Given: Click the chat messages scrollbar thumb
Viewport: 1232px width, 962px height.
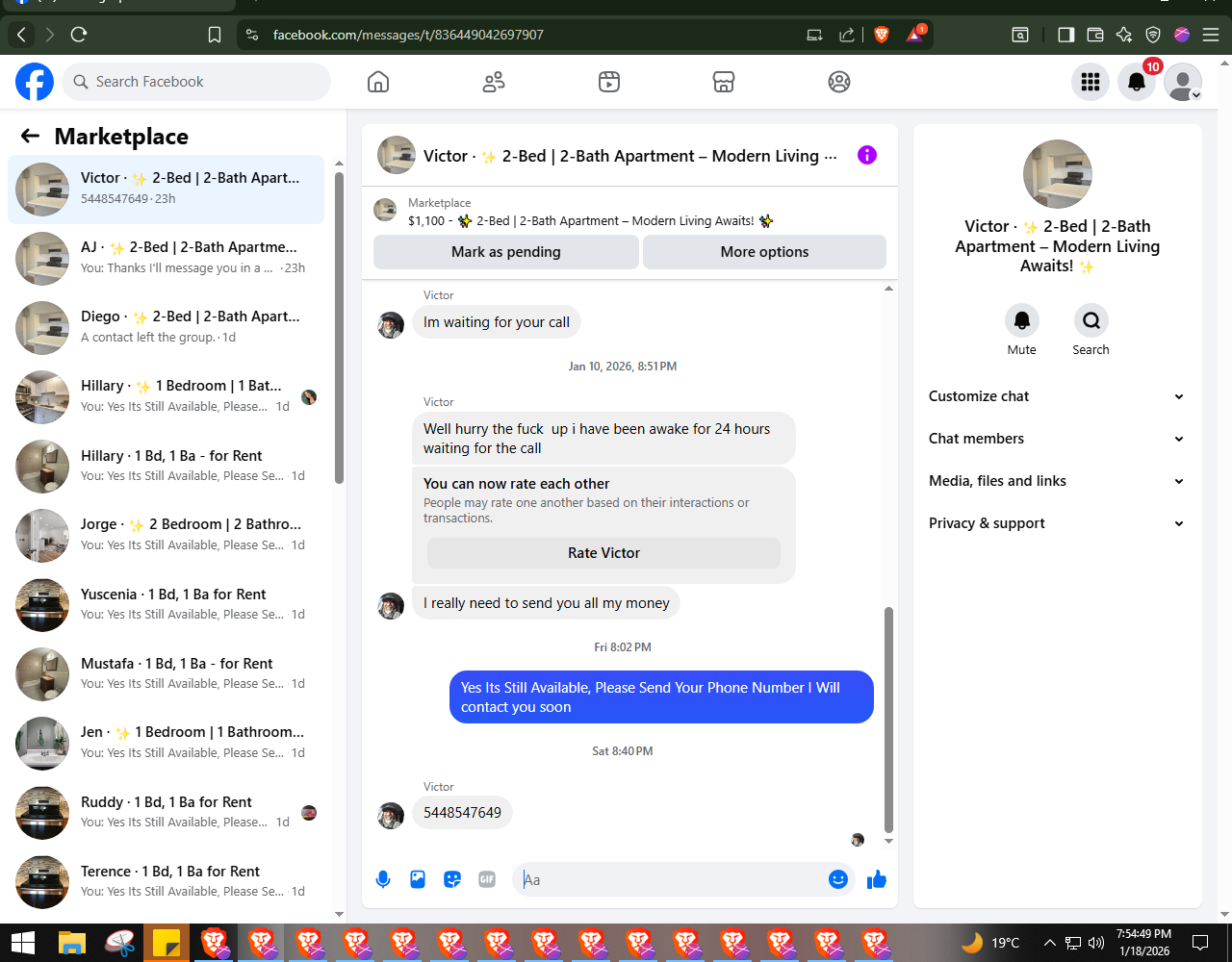Looking at the screenshot, I should coord(888,719).
